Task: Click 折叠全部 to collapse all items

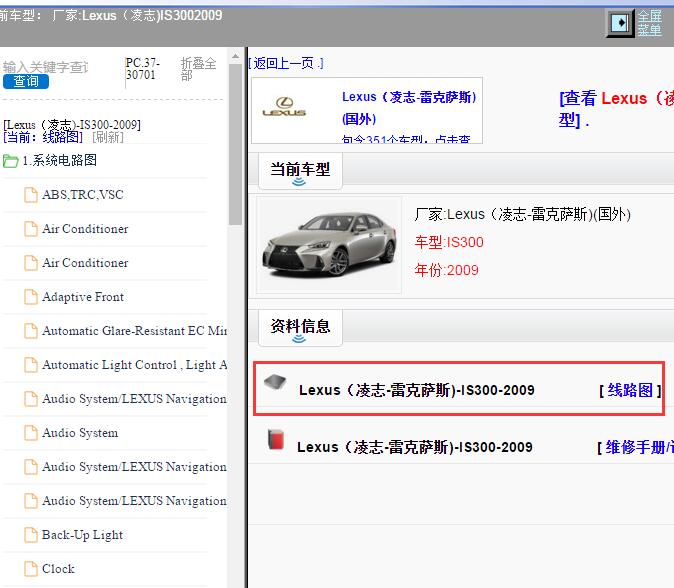Action: click(198, 69)
